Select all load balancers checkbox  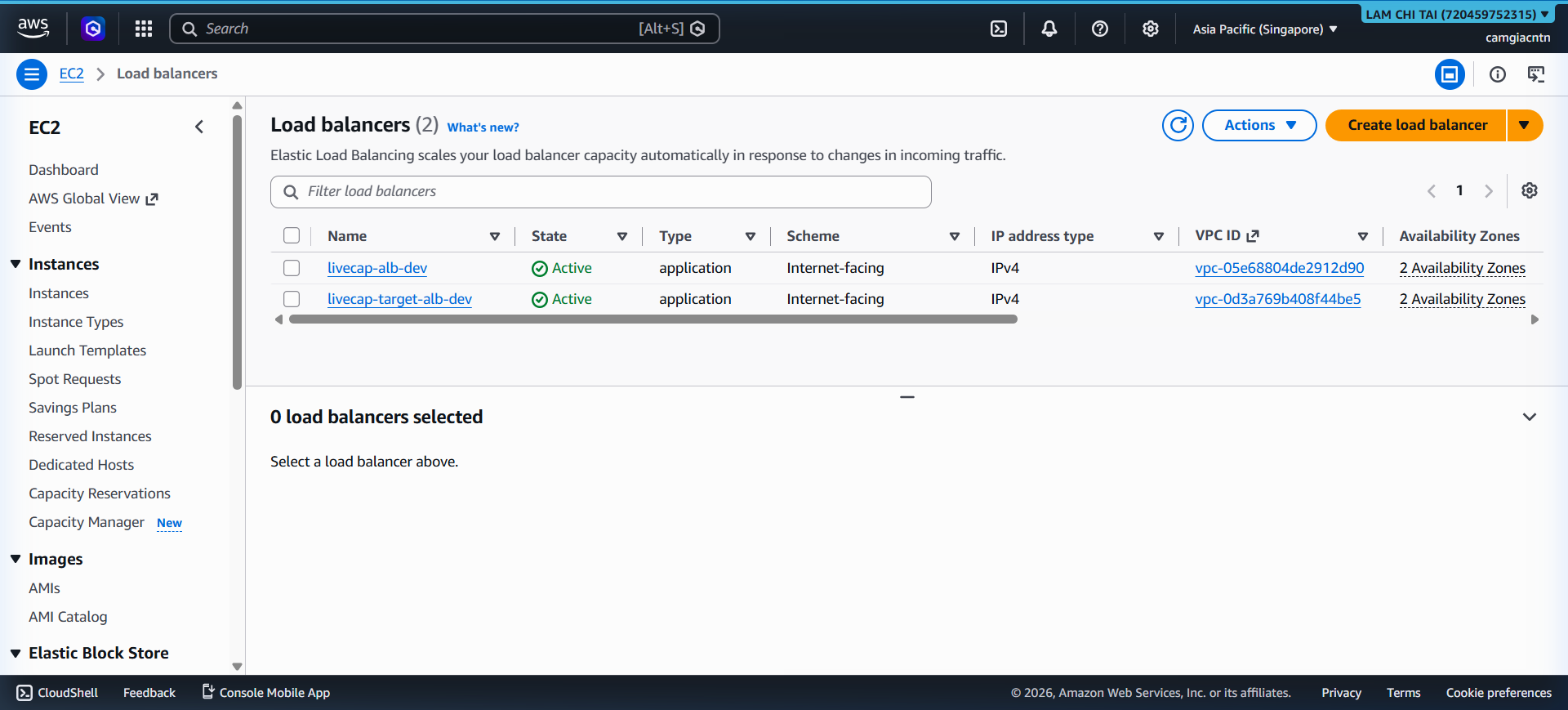[292, 236]
